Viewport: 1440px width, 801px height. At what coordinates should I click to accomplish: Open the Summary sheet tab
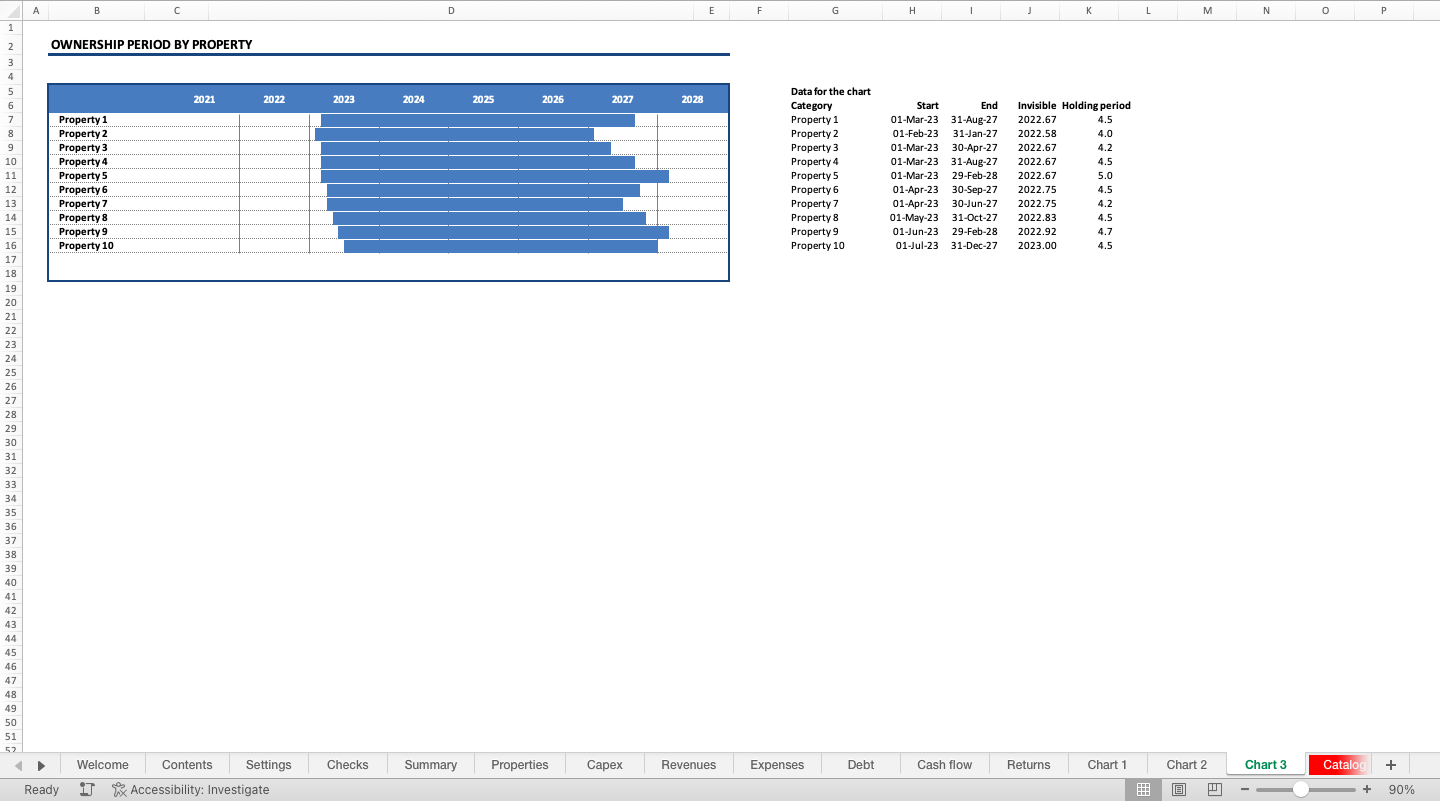click(431, 764)
